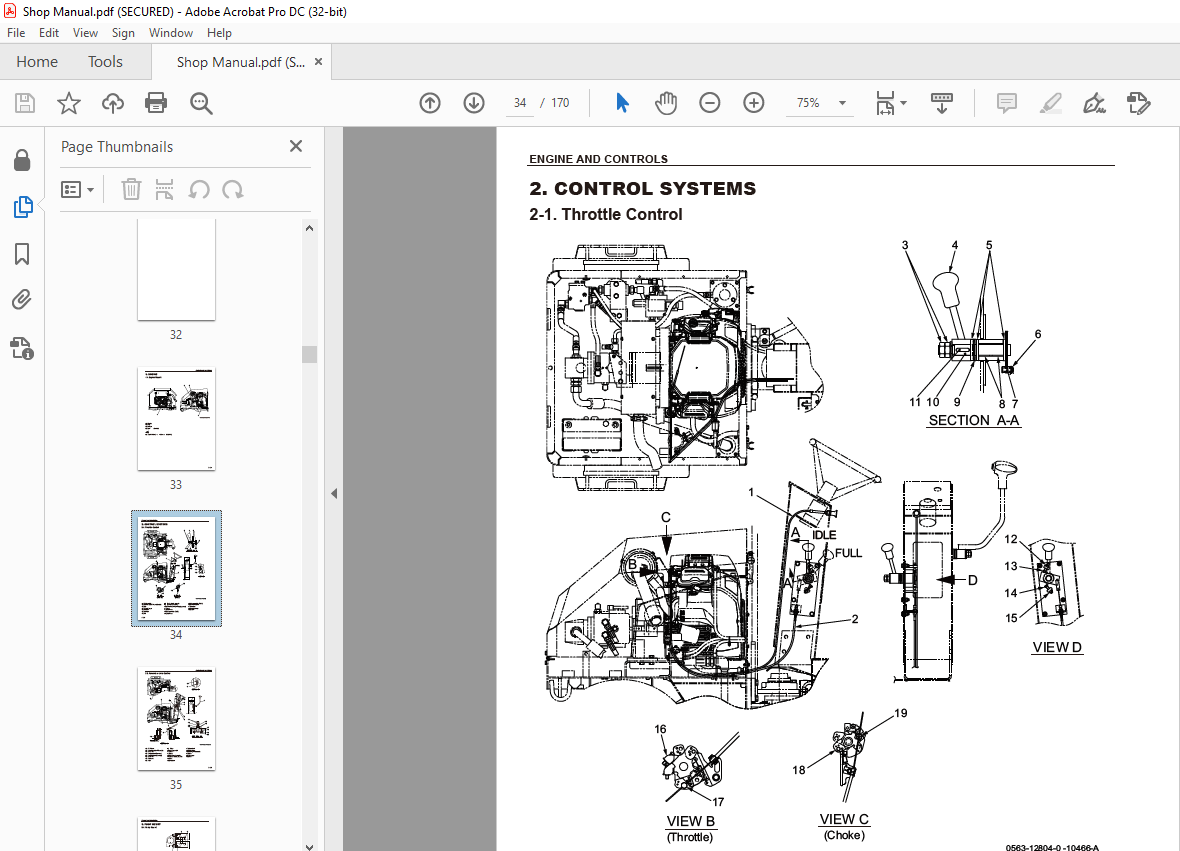The width and height of the screenshot is (1180, 851).
Task: Click the page number input field
Action: (x=520, y=103)
